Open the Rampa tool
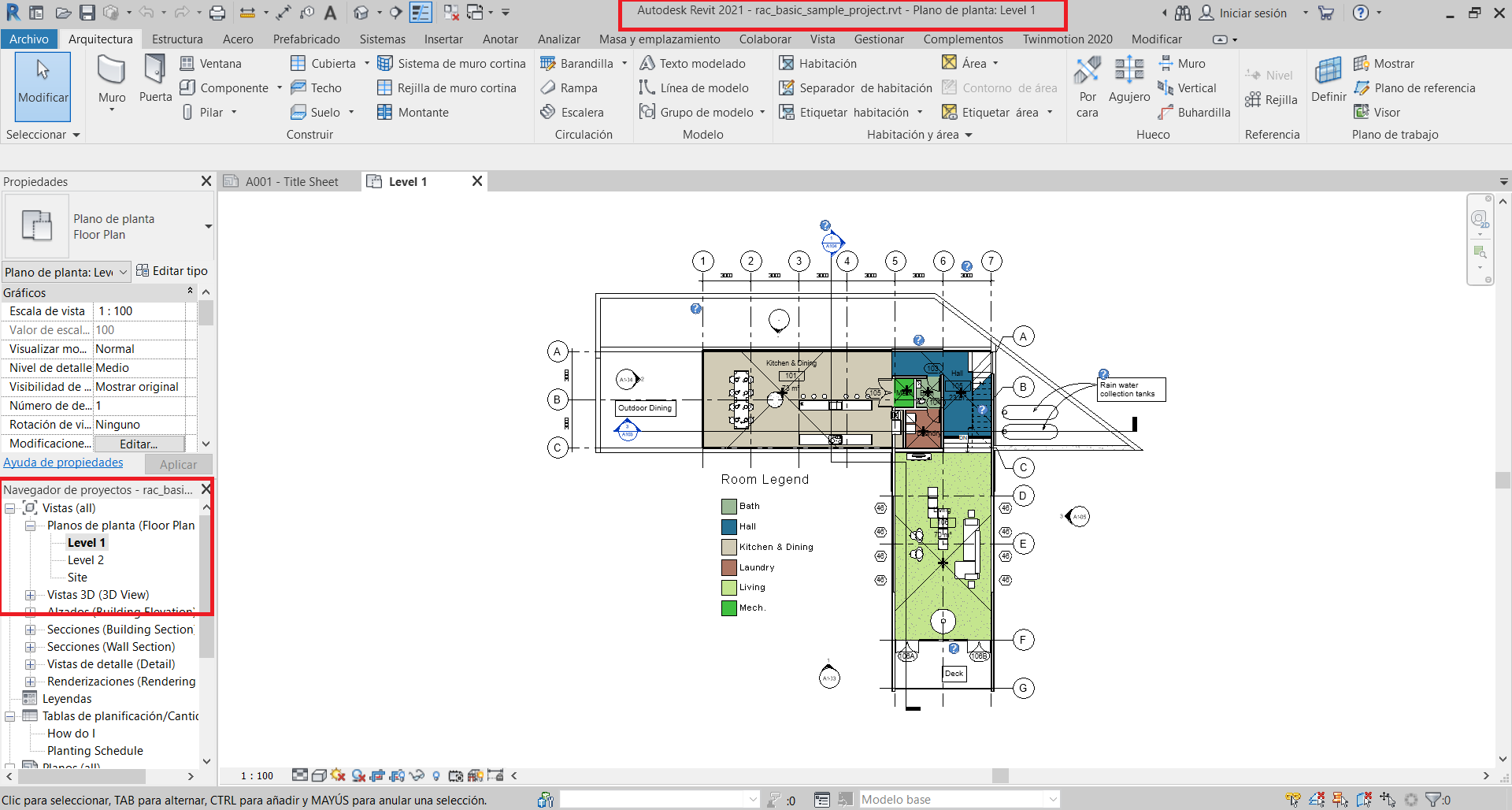Screen dimensions: 1512x810 [569, 87]
